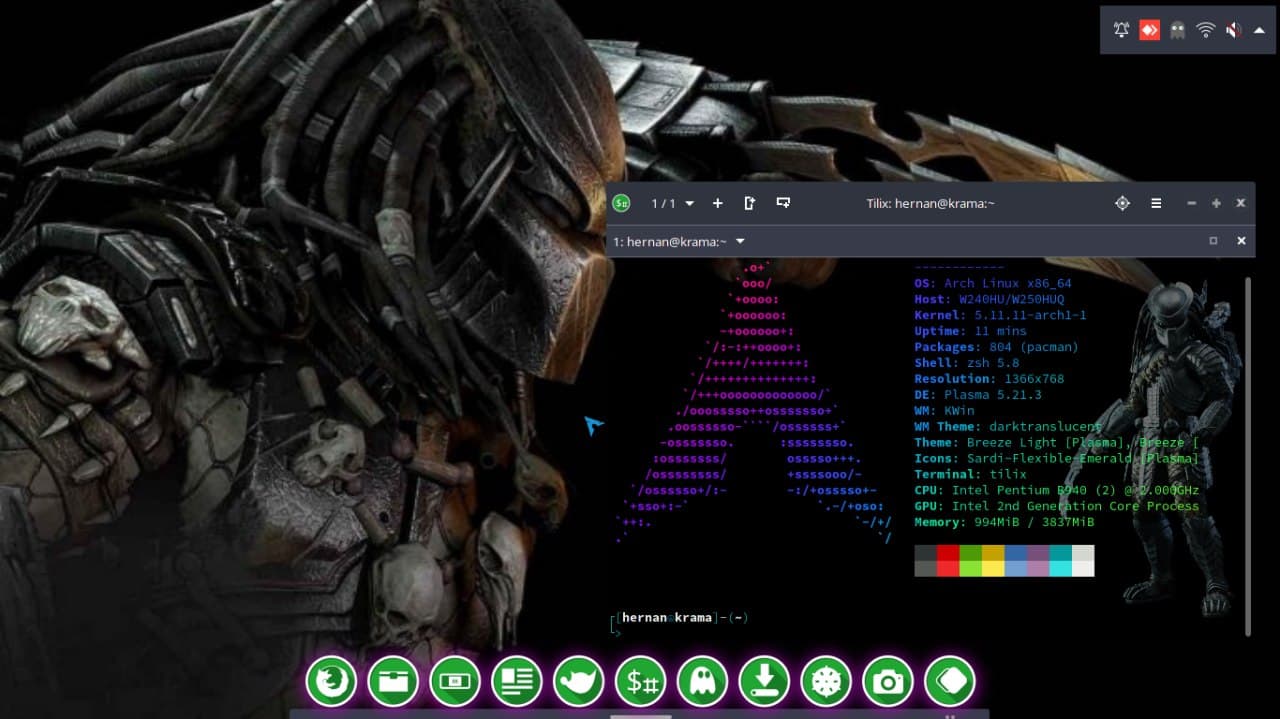Click add terminal down icon
The height and width of the screenshot is (719, 1280).
click(783, 203)
